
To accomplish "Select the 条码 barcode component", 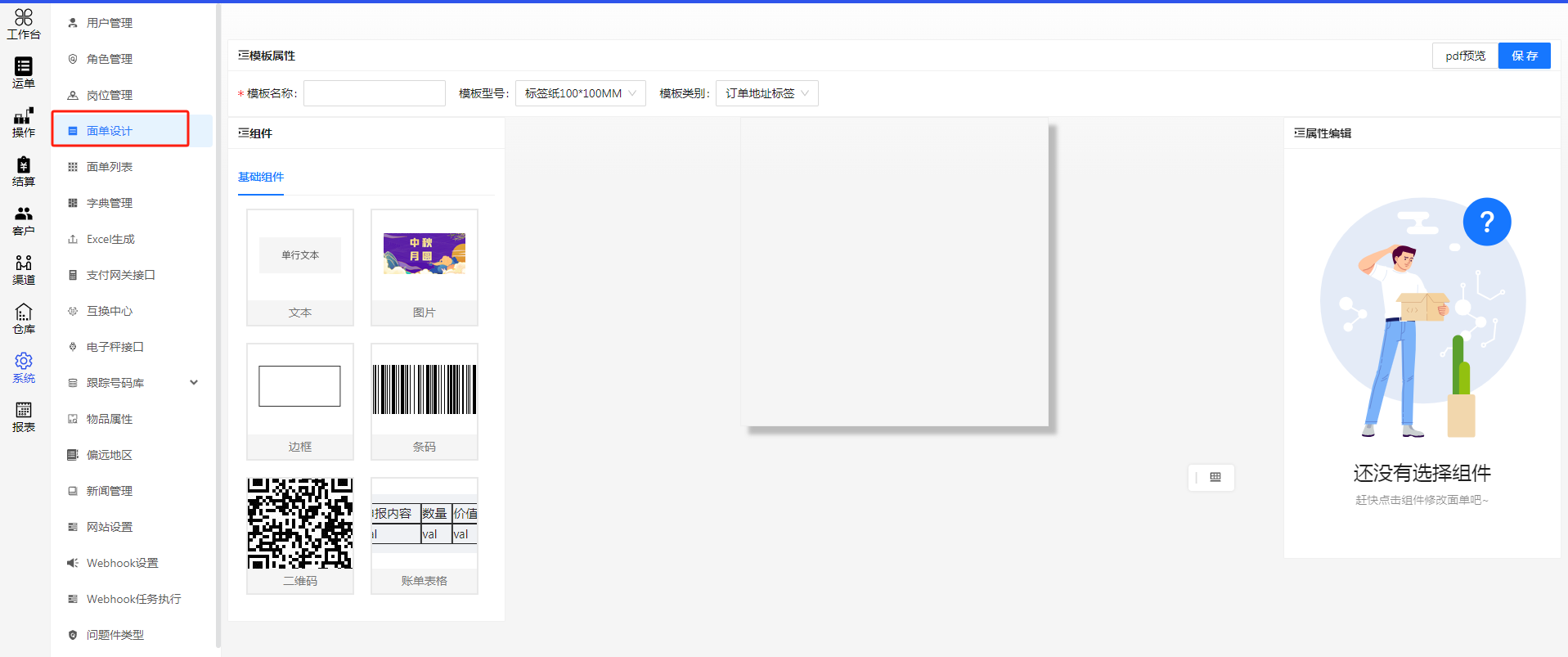I will (424, 401).
